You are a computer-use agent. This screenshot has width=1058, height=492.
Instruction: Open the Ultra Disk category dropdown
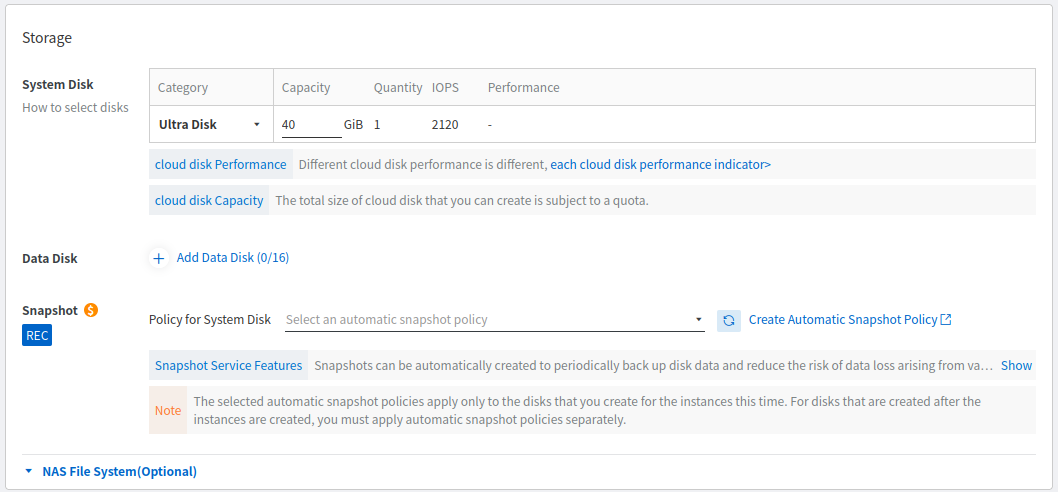coord(209,125)
